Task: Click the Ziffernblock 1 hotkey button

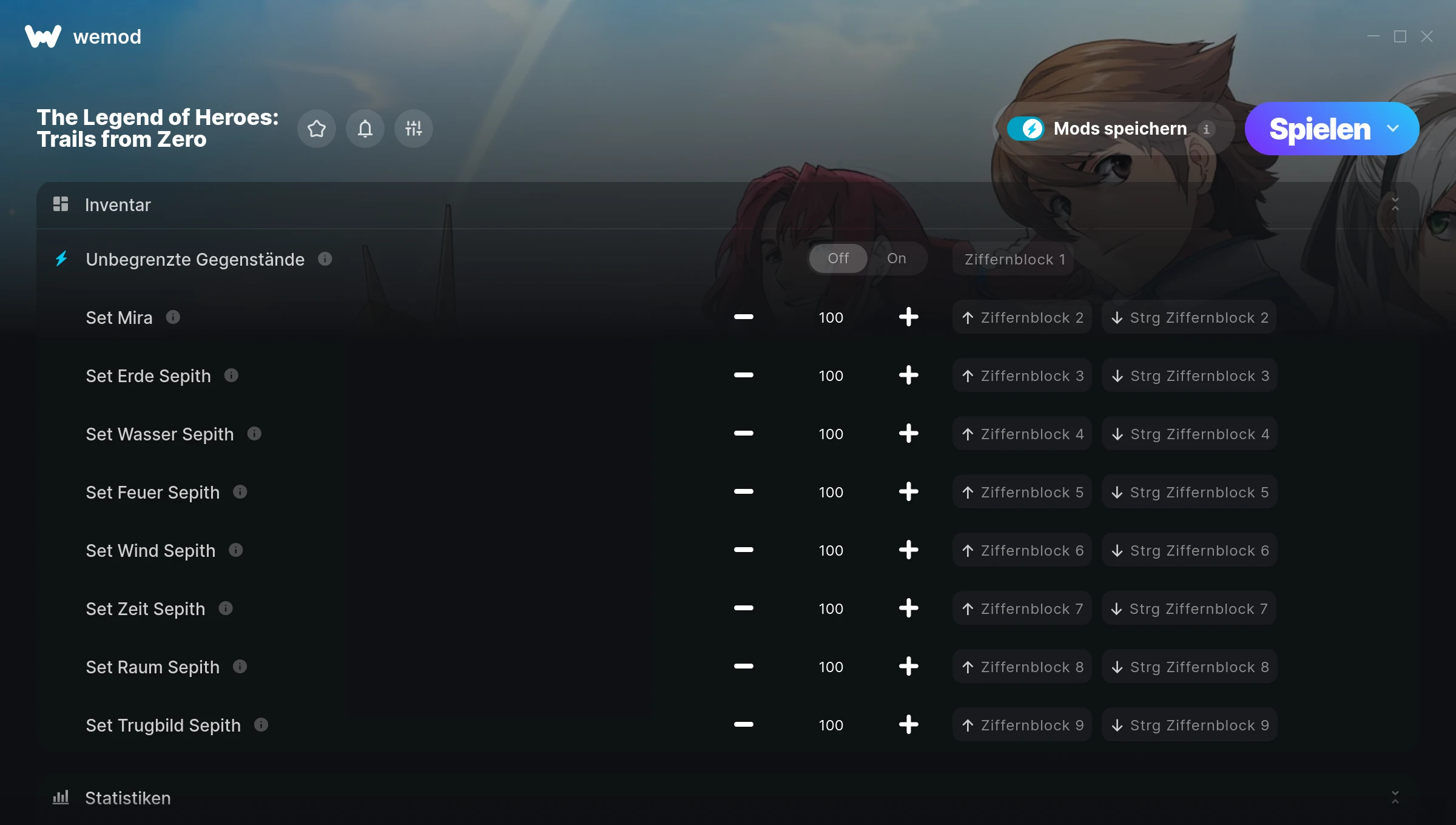Action: (x=1013, y=259)
